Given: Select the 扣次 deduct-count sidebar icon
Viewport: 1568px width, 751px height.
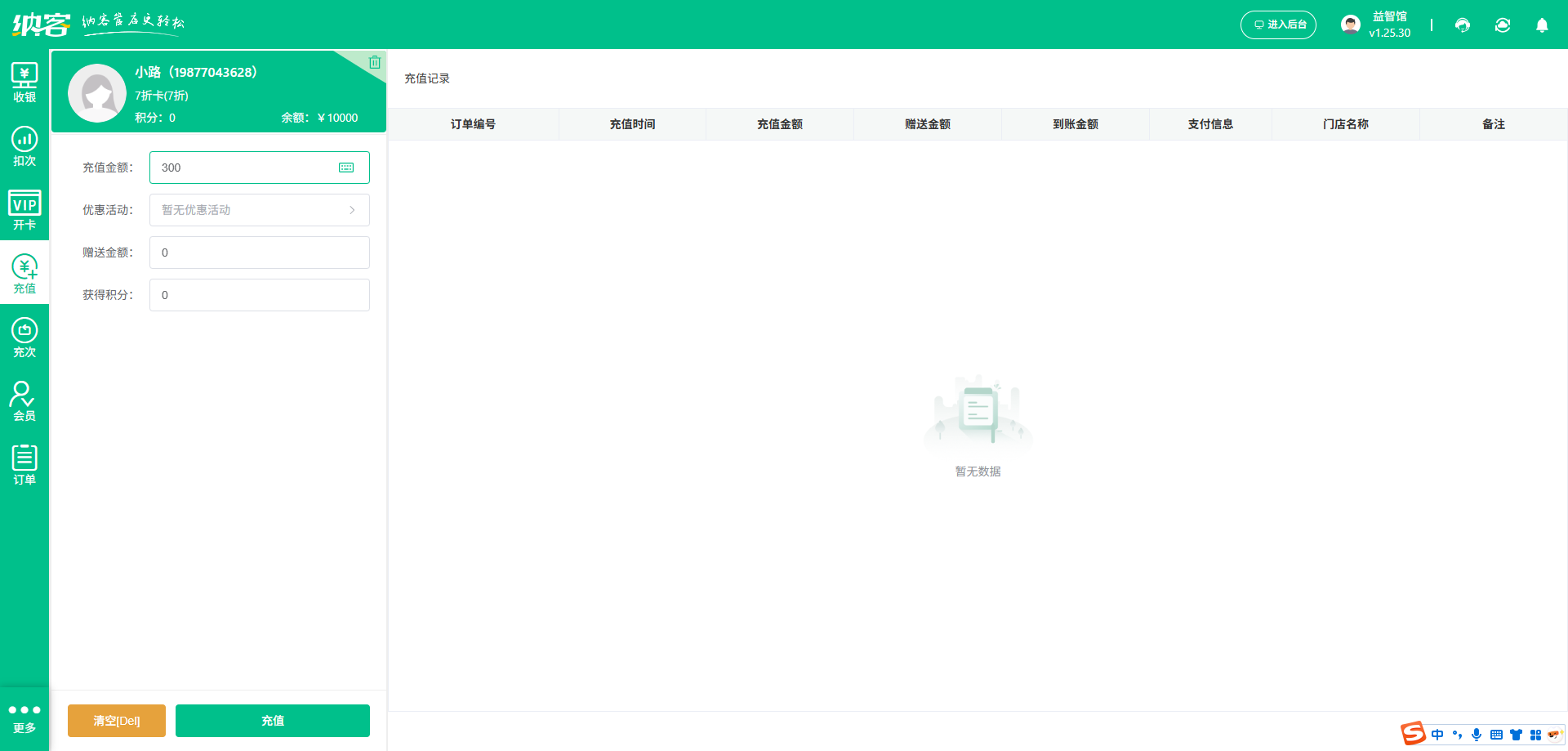Looking at the screenshot, I should [x=24, y=146].
